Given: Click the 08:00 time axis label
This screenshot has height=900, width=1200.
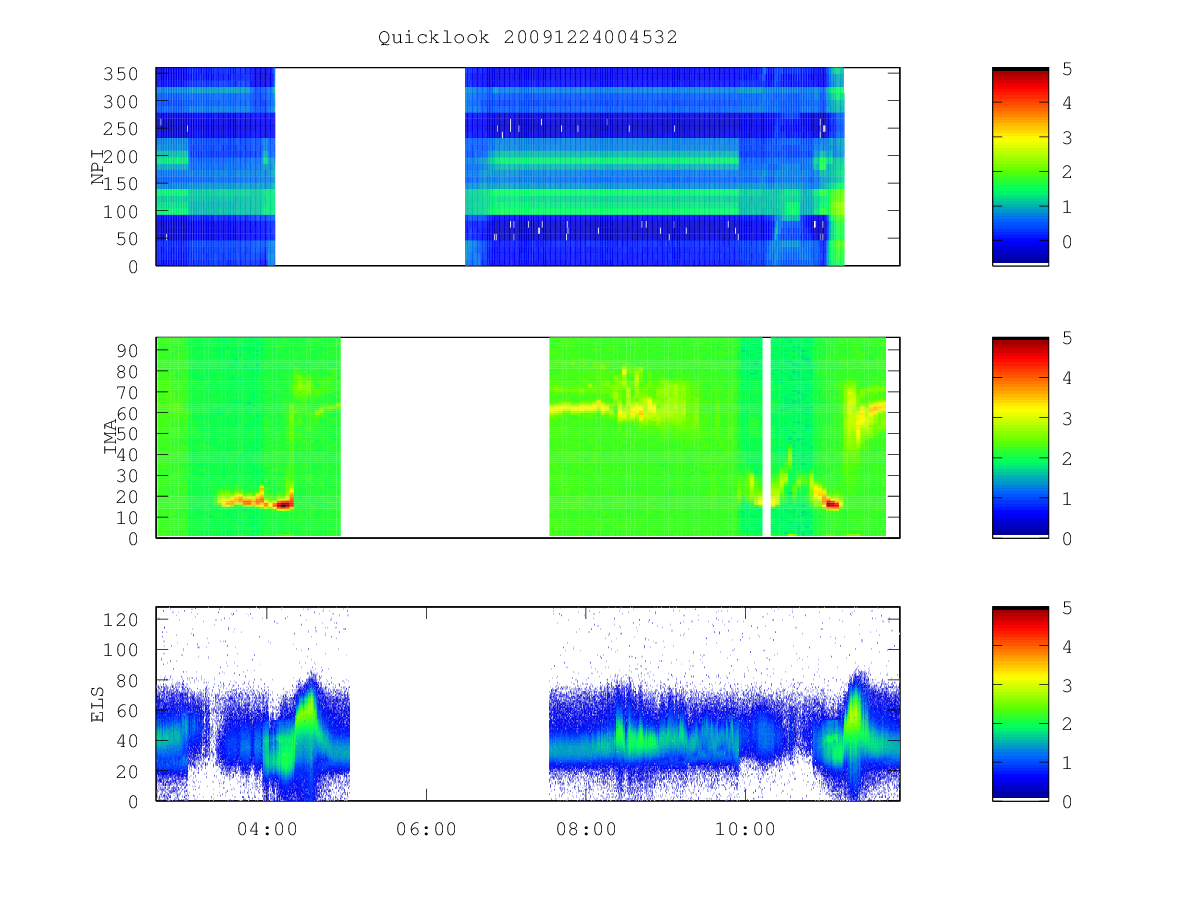Looking at the screenshot, I should tap(587, 829).
